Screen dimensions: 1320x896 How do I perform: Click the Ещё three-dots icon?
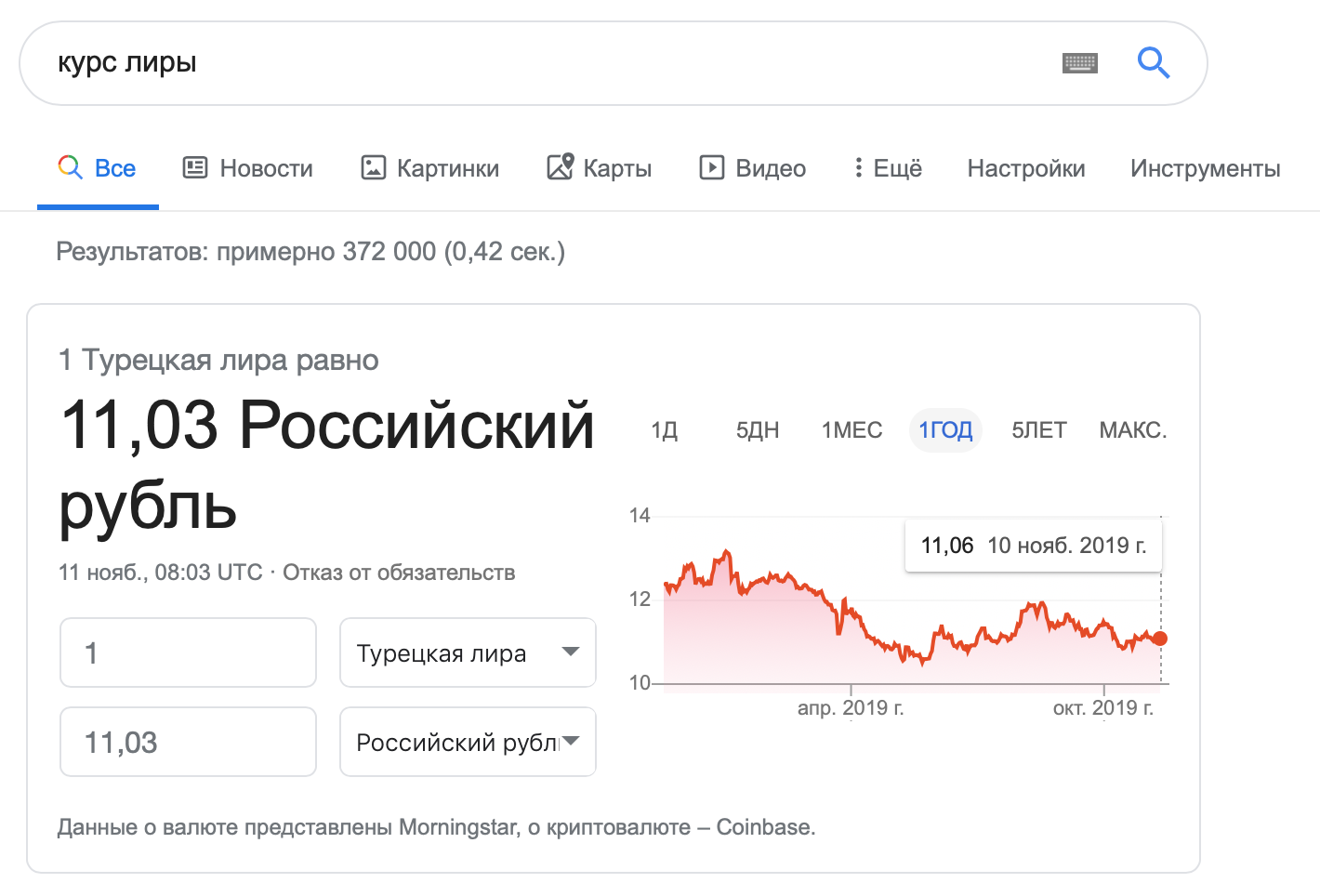point(858,167)
